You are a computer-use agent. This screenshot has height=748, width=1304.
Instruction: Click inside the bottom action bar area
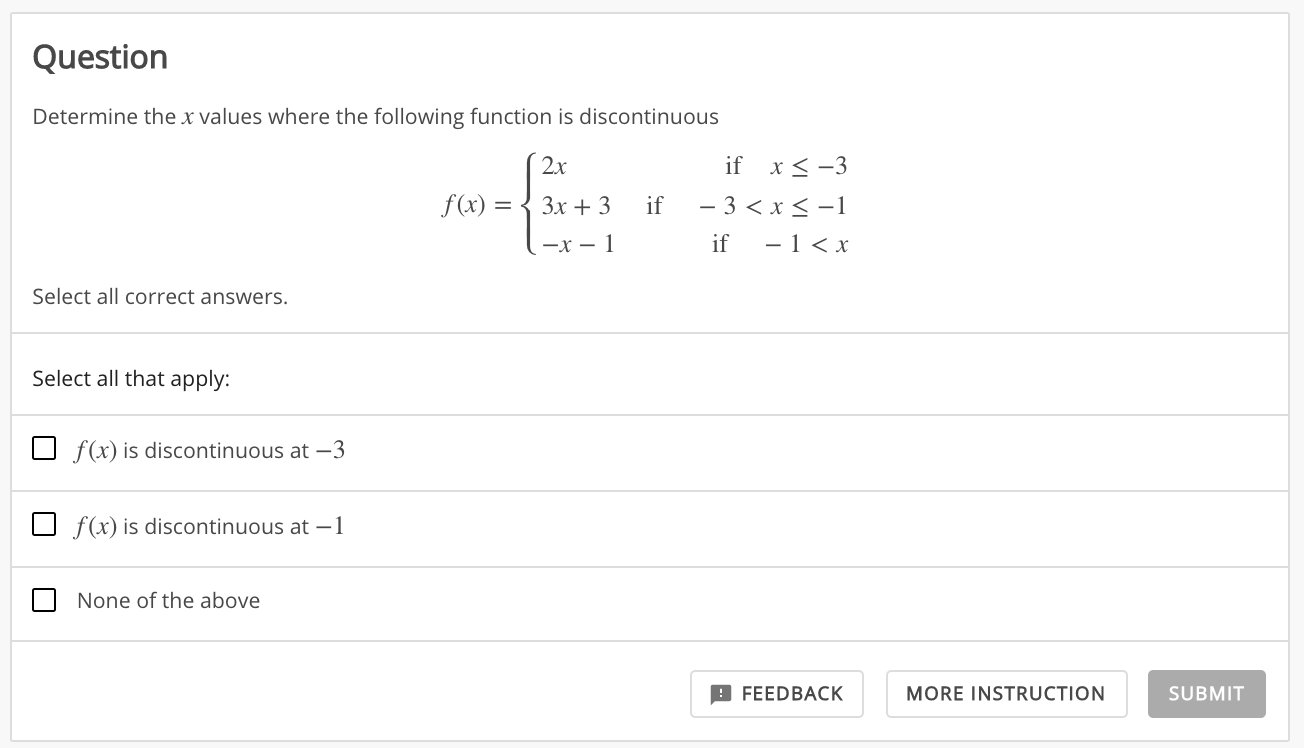[x=400, y=693]
